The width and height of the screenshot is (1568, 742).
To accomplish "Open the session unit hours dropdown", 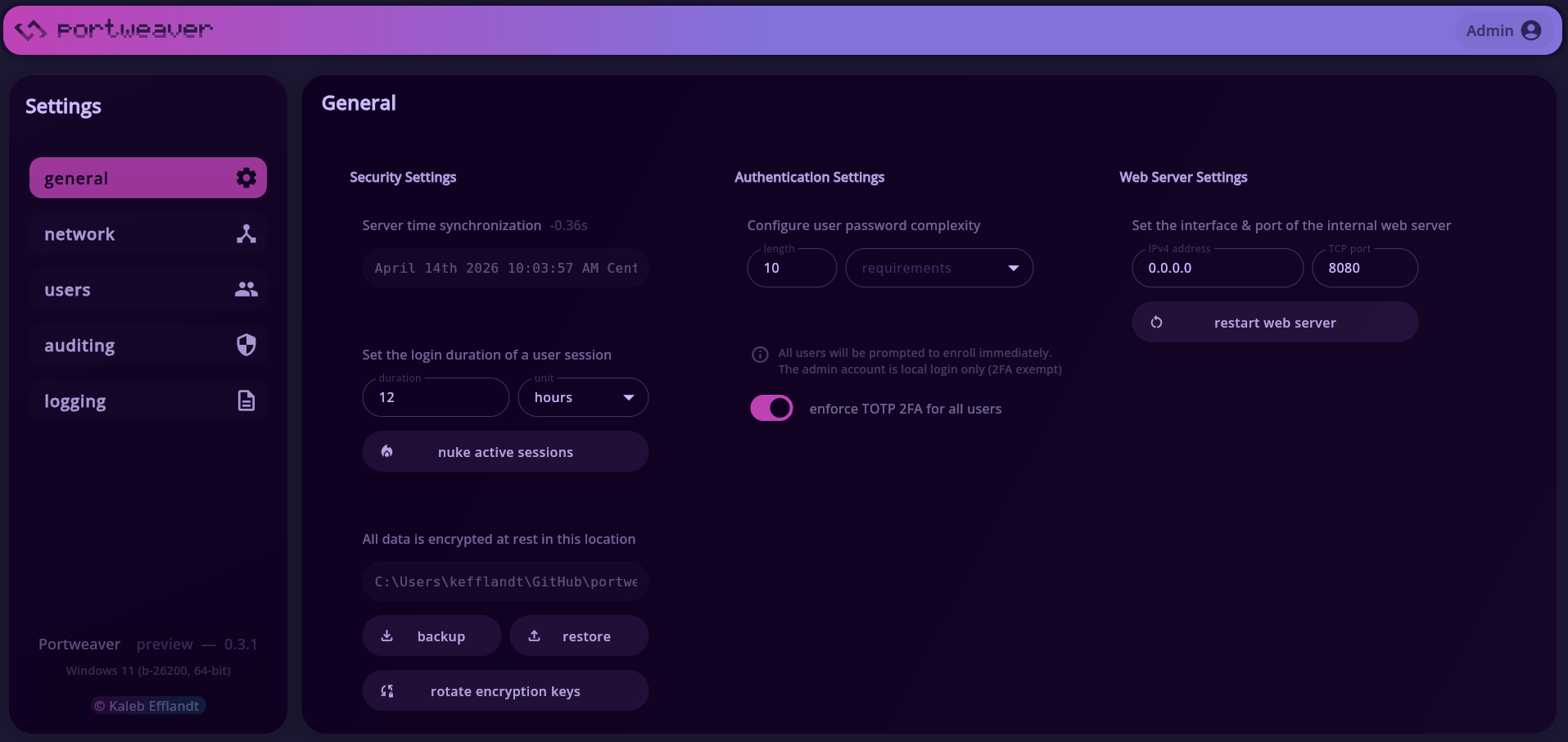I will click(x=583, y=397).
